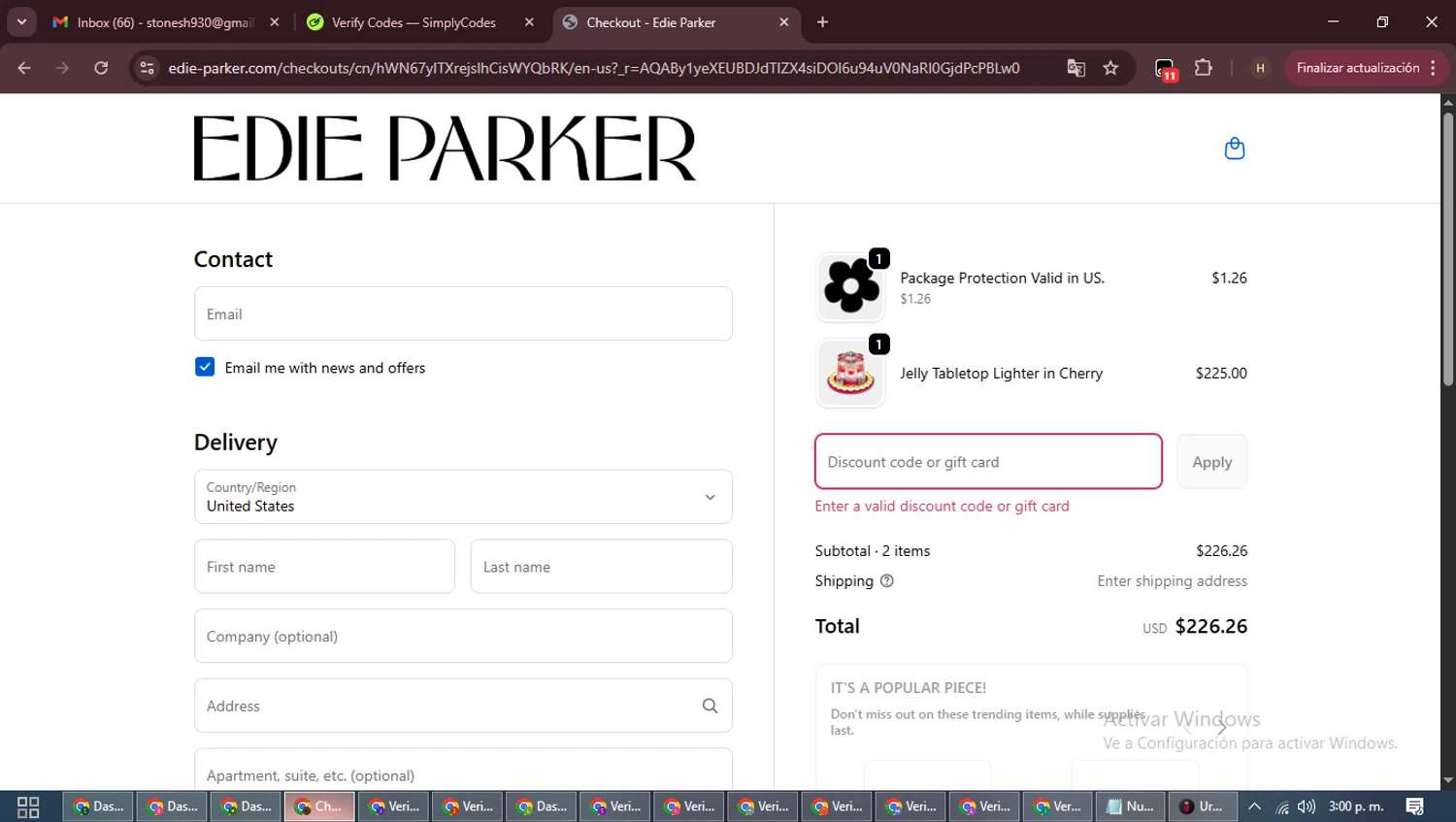This screenshot has height=822, width=1456.
Task: Focus the Last name field
Action: 602,567
